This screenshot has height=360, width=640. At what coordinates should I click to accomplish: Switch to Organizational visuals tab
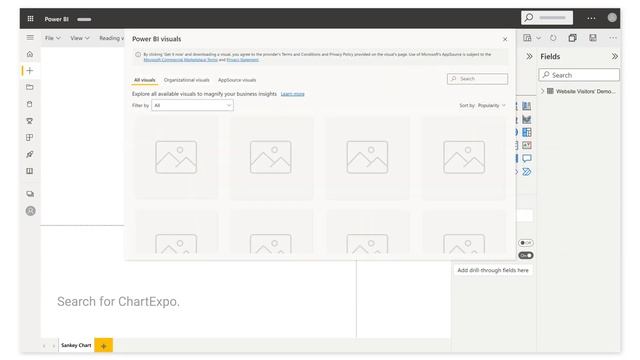coord(187,80)
